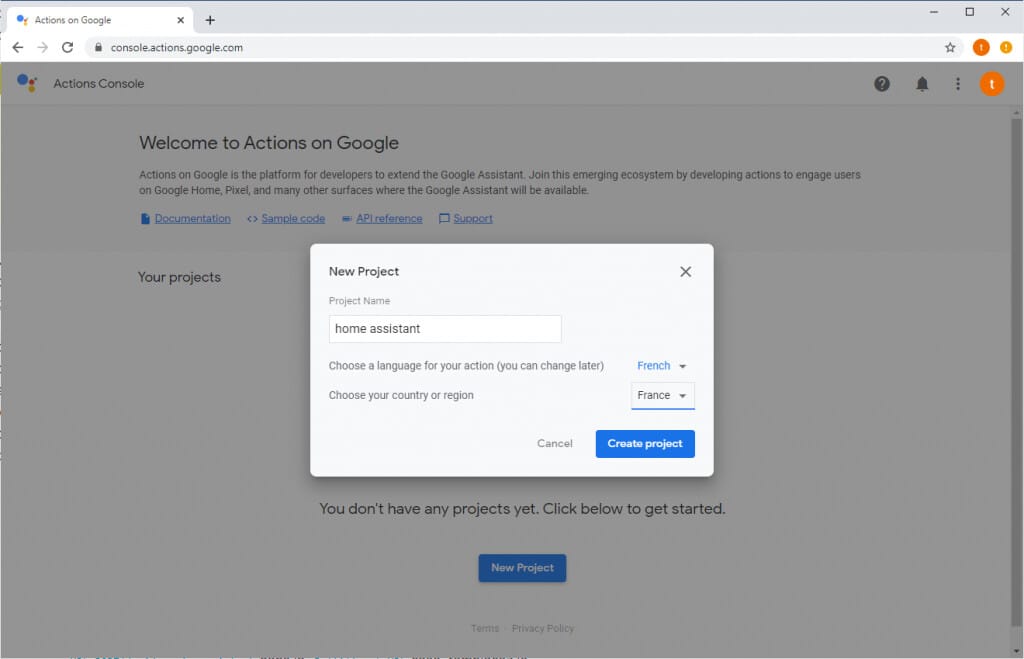
Task: Click the Create project button
Action: point(645,443)
